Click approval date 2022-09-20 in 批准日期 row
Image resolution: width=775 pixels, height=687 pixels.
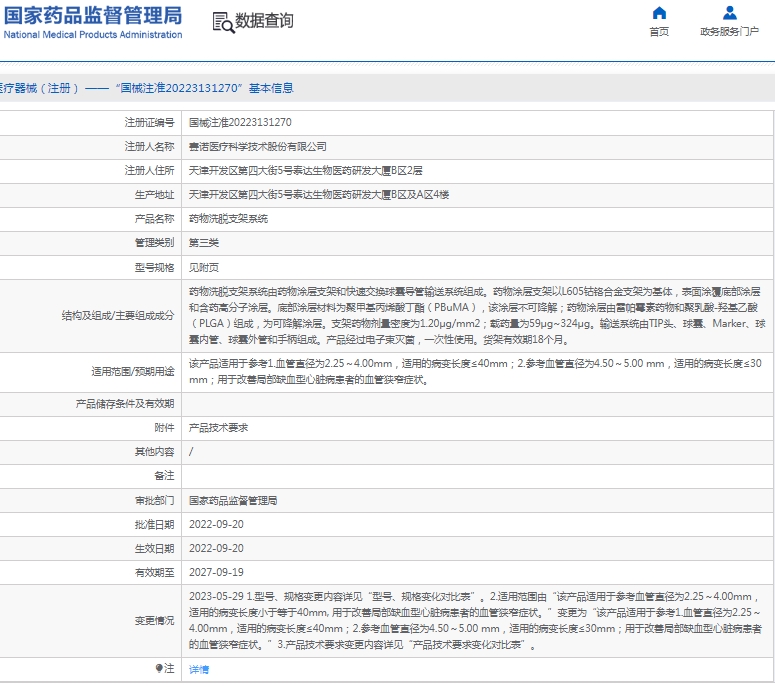216,524
